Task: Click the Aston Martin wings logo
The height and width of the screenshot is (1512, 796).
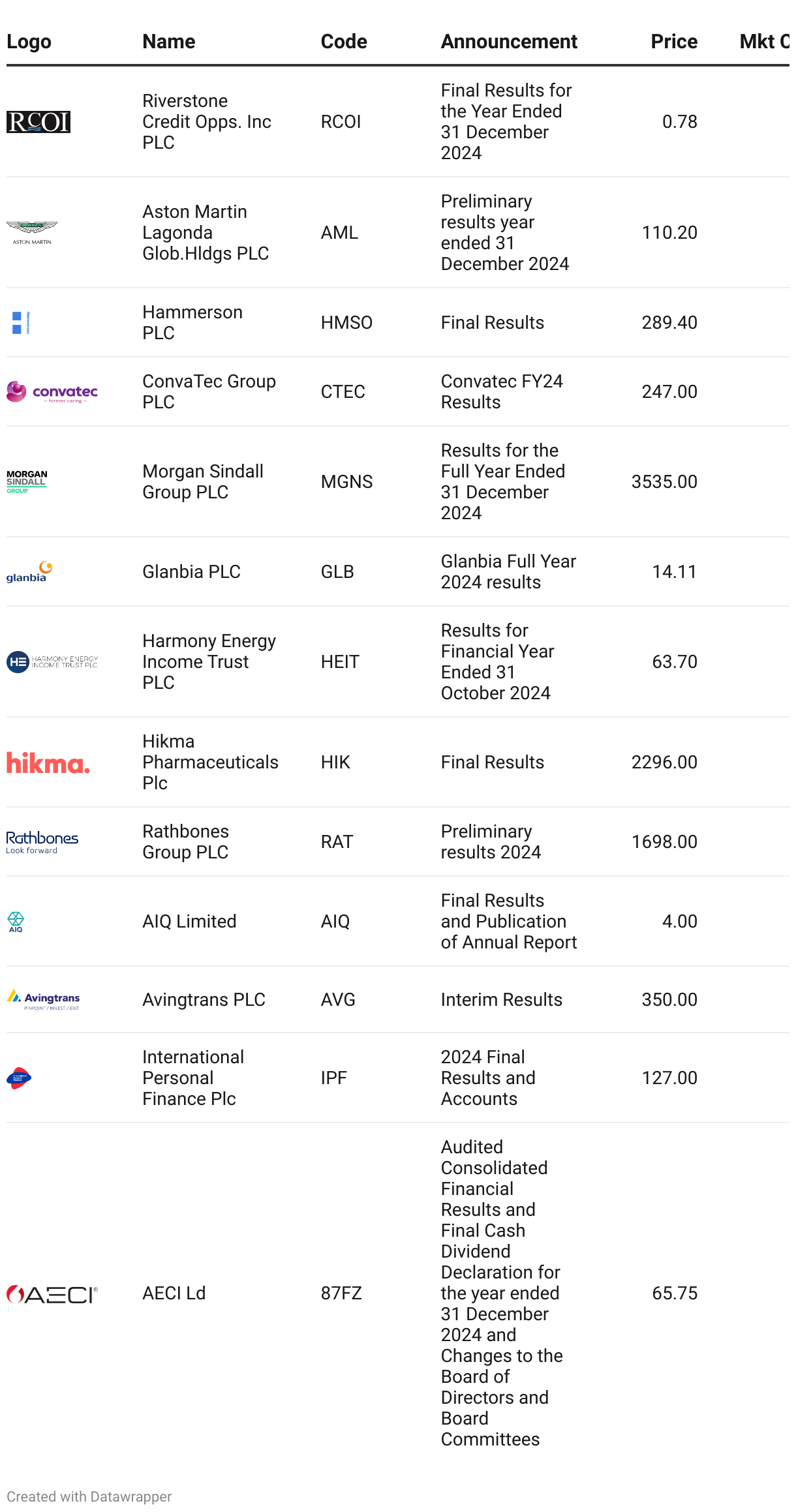Action: (x=32, y=233)
